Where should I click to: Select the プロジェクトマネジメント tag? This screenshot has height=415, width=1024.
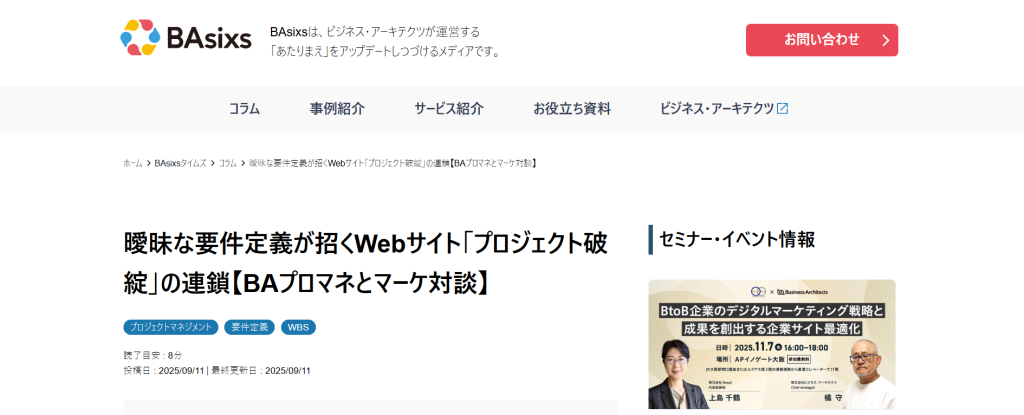click(170, 327)
